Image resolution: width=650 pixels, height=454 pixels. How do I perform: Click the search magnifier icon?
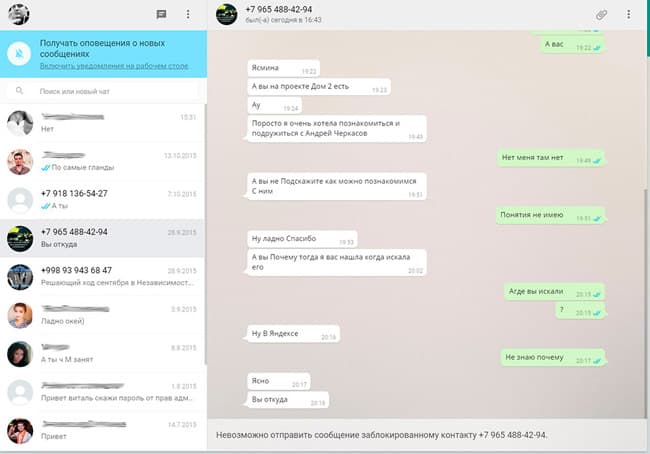click(x=19, y=90)
